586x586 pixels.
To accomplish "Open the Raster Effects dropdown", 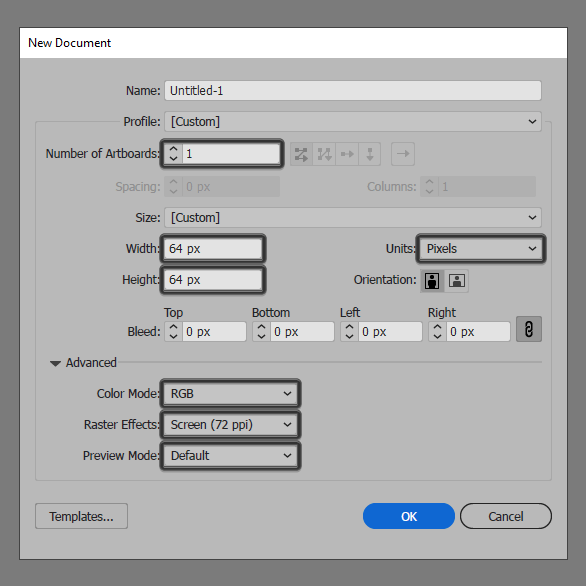I will click(231, 425).
